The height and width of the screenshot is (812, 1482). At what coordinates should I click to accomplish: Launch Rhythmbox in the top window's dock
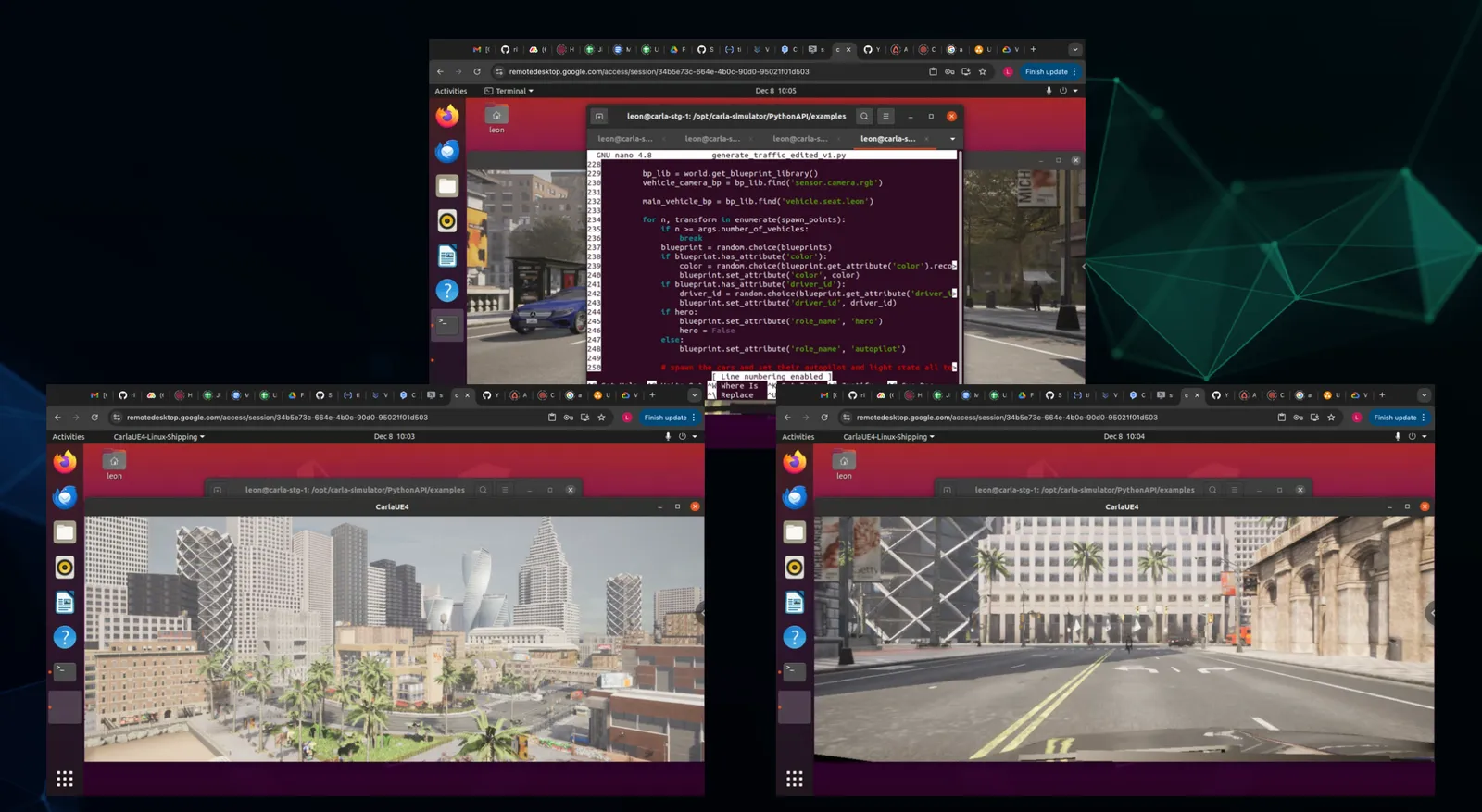tap(447, 220)
